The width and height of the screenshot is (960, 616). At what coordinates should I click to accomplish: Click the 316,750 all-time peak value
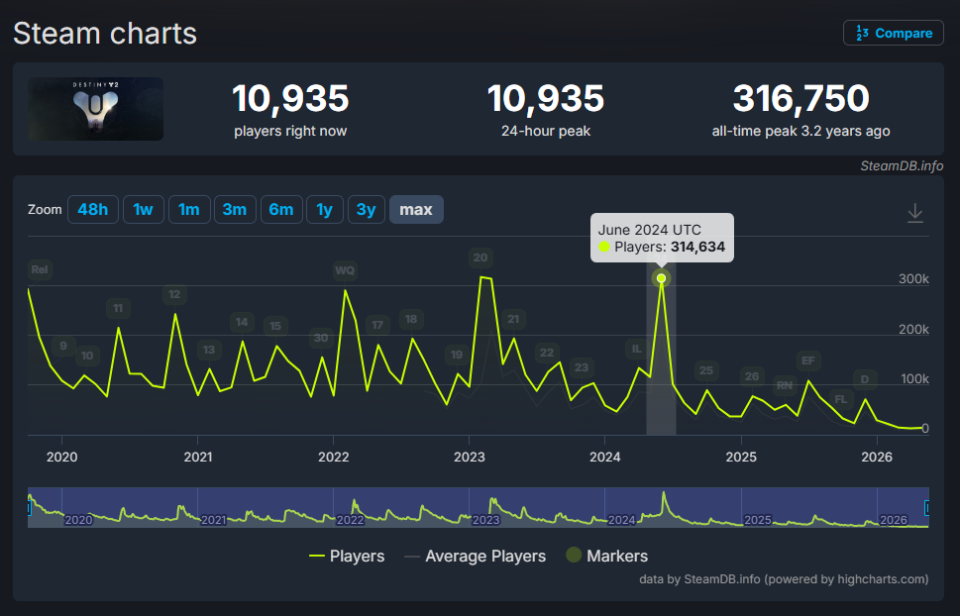[x=801, y=98]
